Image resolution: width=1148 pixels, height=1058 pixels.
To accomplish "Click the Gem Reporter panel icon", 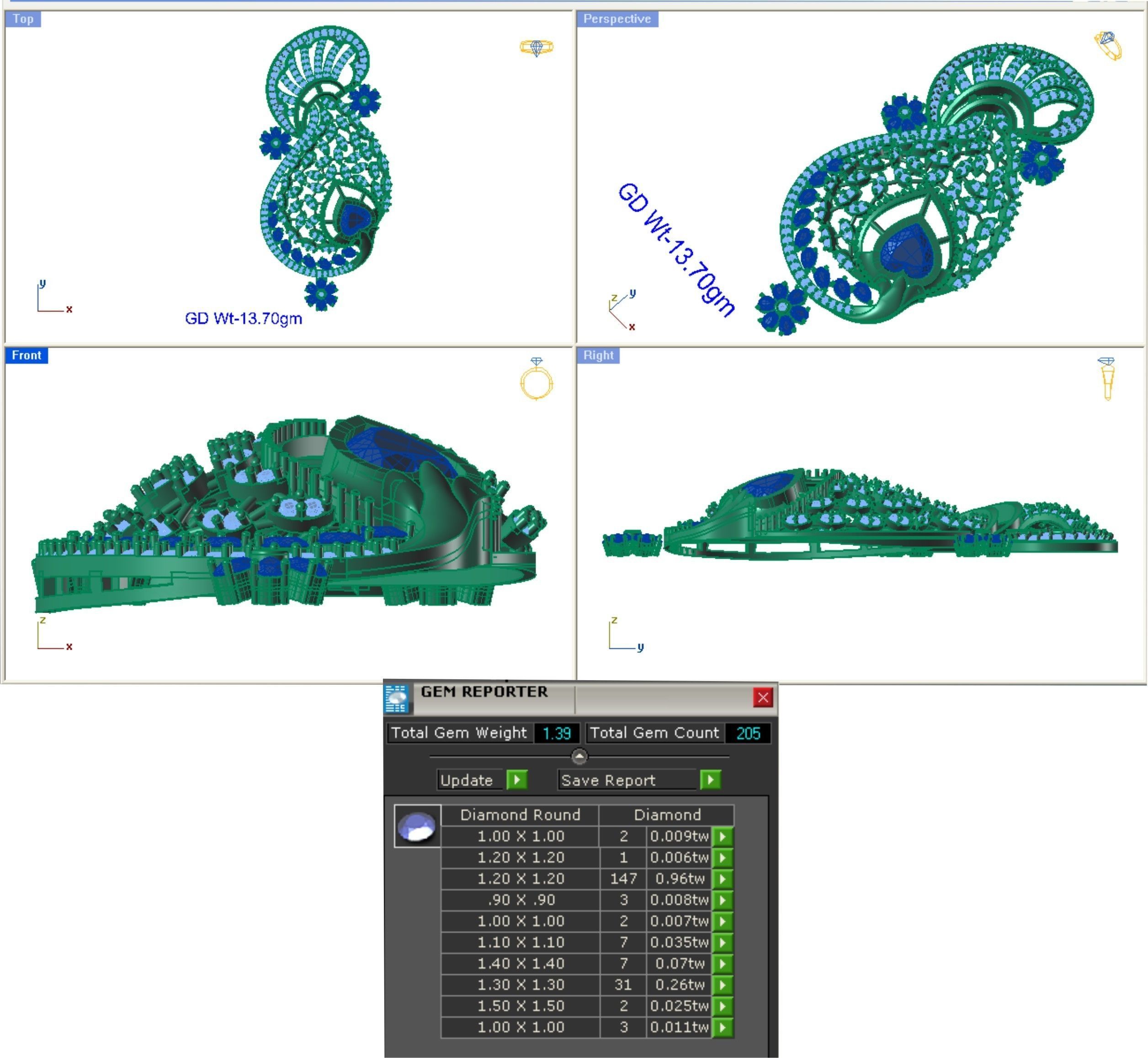I will [x=396, y=698].
